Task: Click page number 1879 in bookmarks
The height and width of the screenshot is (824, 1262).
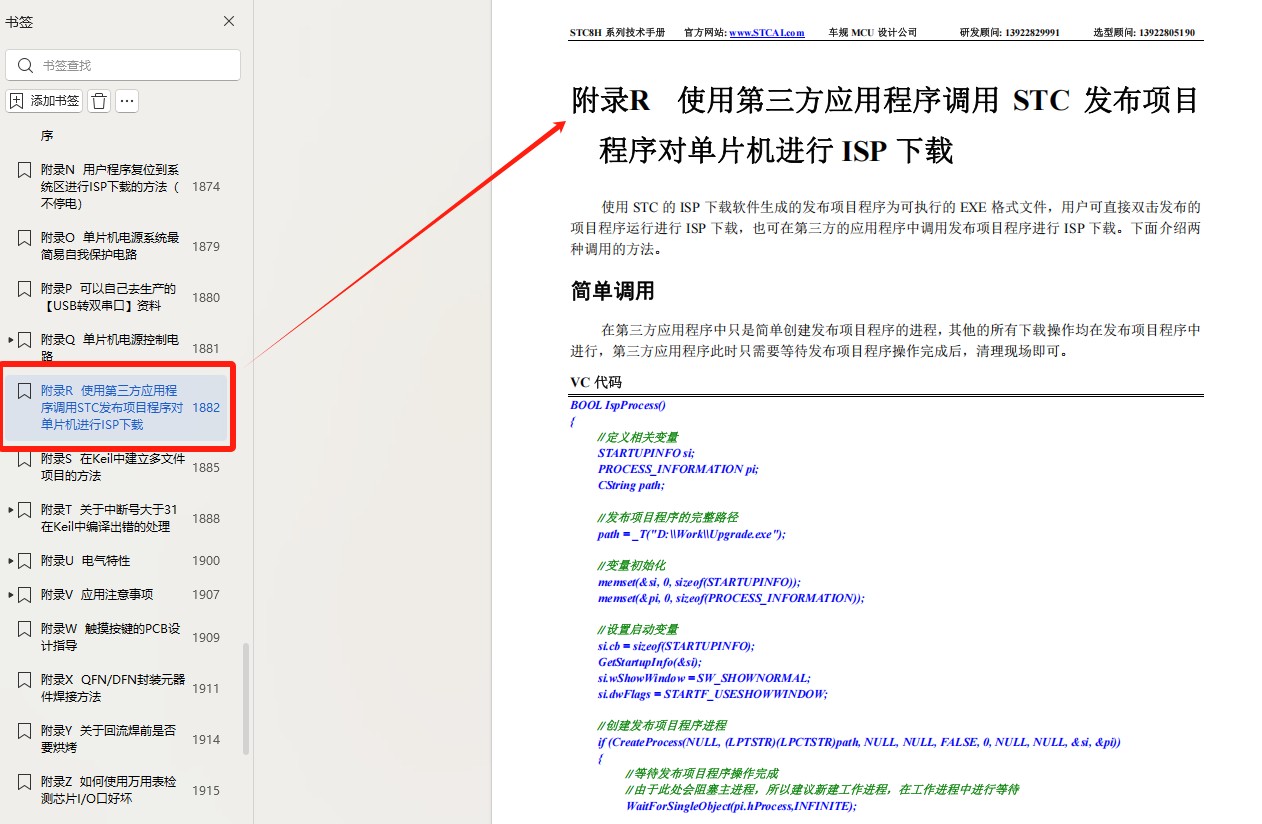Action: point(206,246)
